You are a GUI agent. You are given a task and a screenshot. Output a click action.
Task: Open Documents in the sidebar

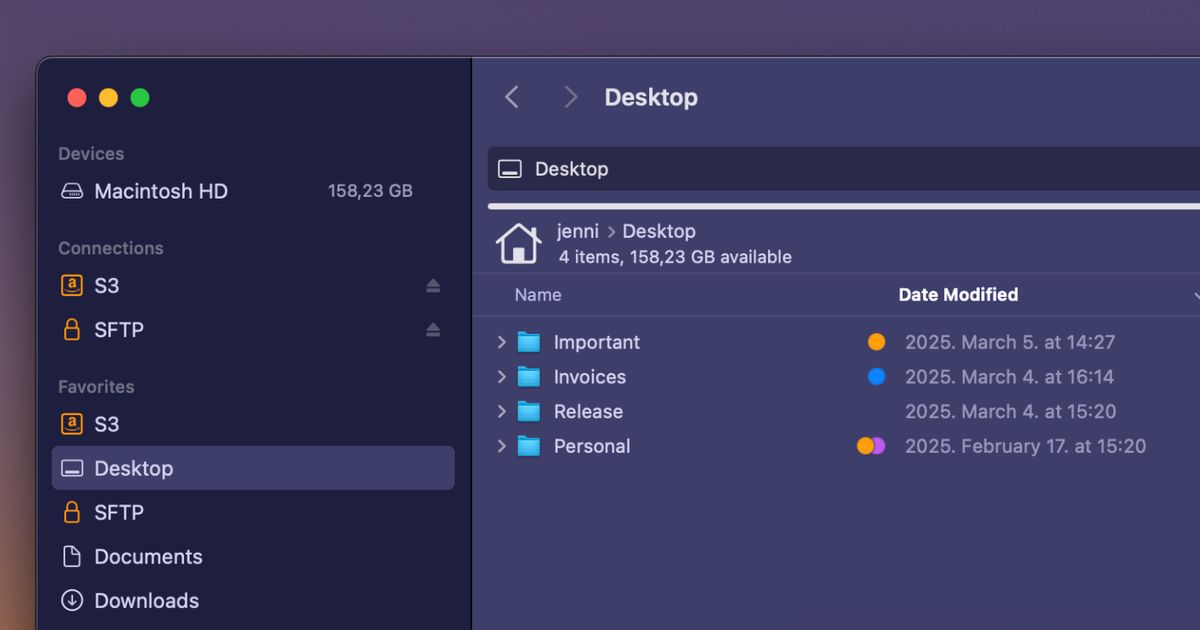pyautogui.click(x=253, y=556)
